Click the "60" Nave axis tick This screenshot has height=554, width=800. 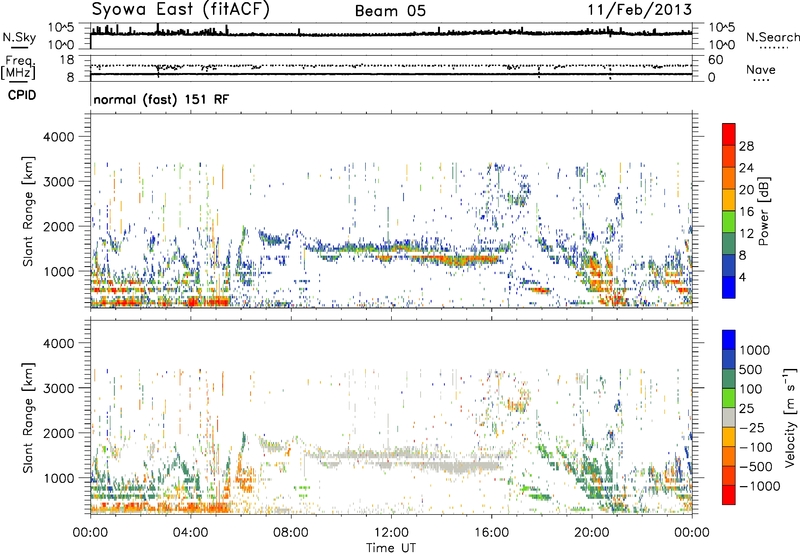click(x=716, y=60)
